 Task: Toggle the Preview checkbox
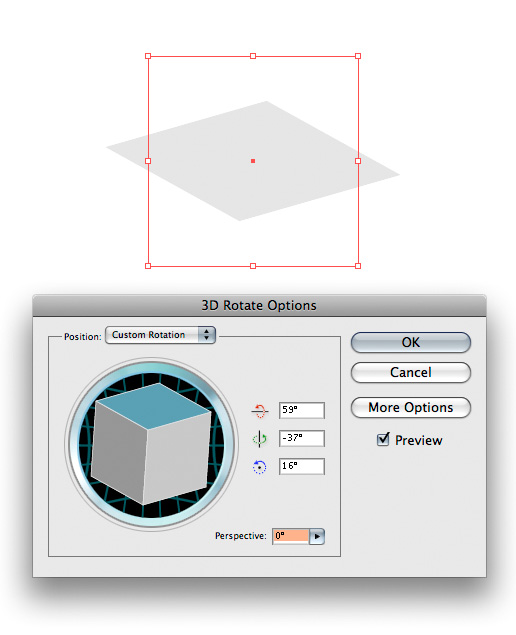click(x=383, y=439)
